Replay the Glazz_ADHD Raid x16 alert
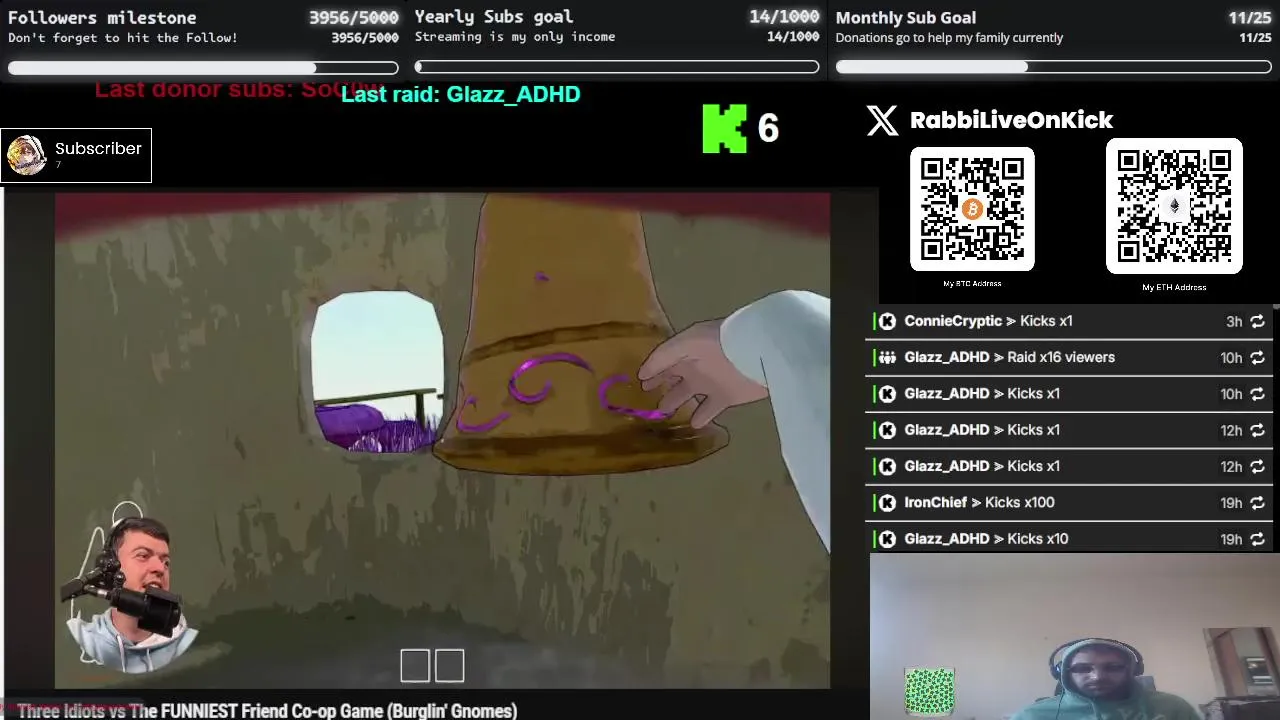The image size is (1280, 720). (1257, 358)
